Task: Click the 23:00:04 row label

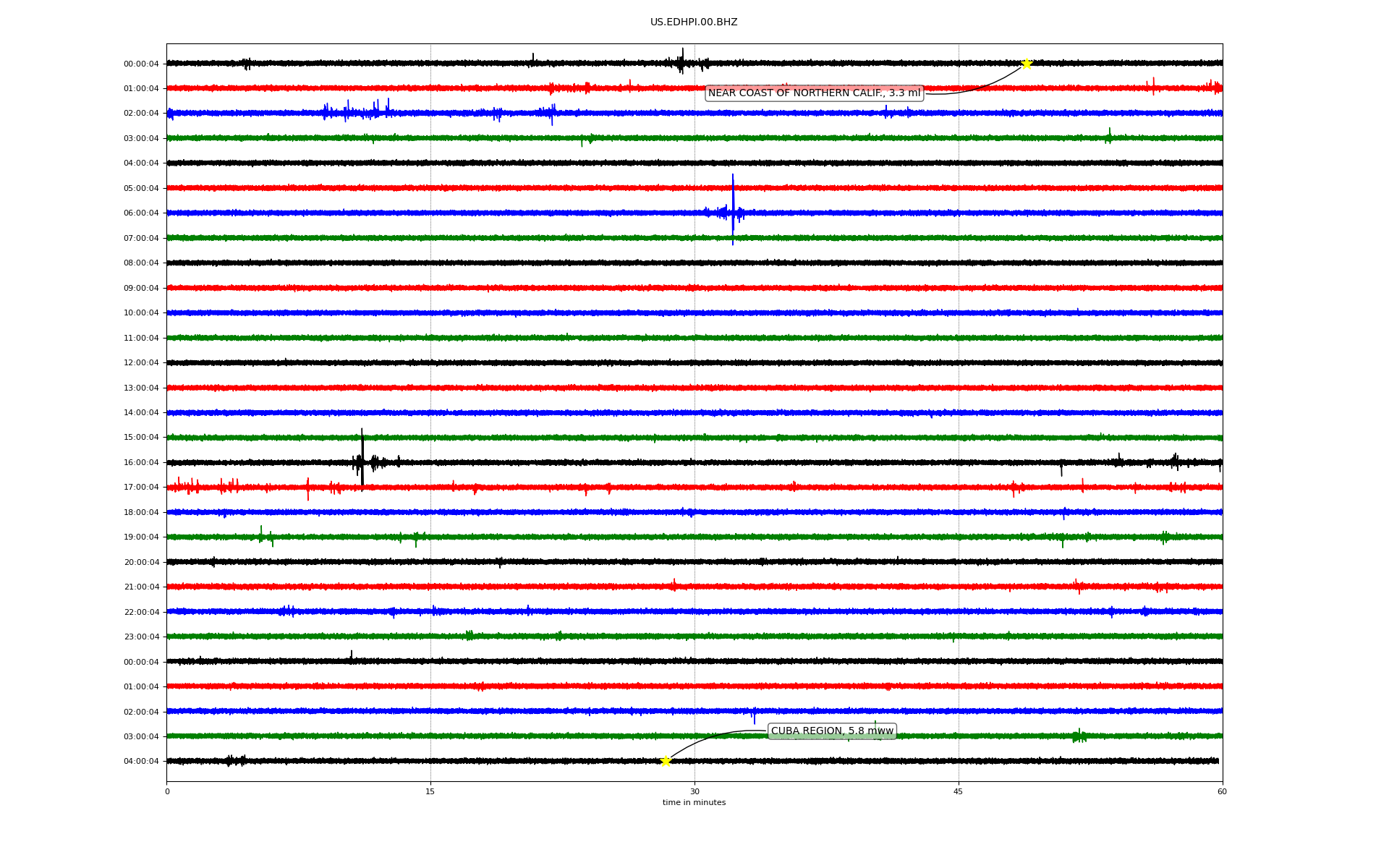Action: [141, 637]
